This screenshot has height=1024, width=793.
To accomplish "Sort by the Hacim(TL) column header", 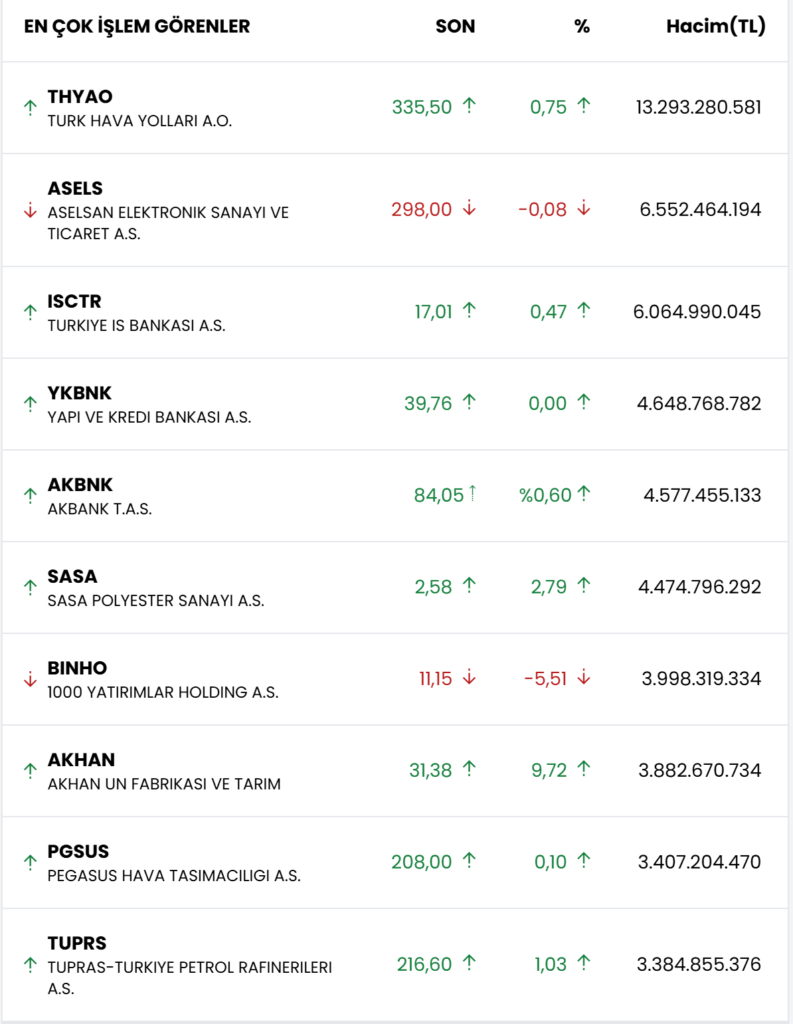I will pyautogui.click(x=715, y=27).
